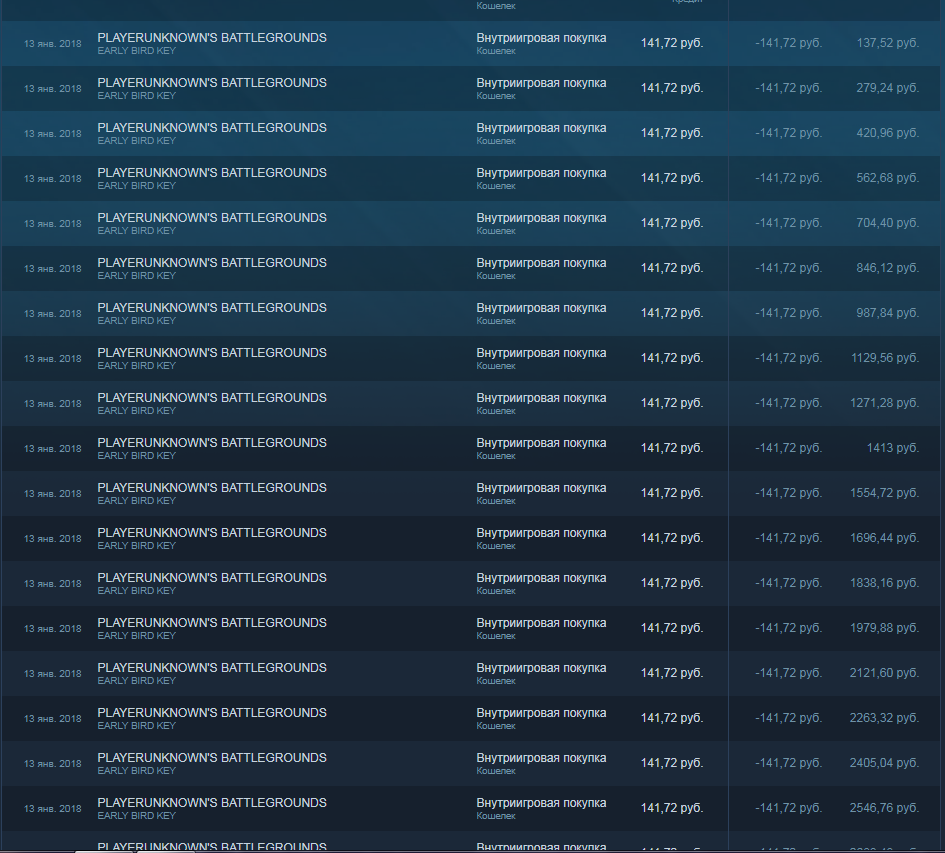Image resolution: width=945 pixels, height=853 pixels.
Task: Click 'Кошелек' under purchase type in the 1838,16 руб. row
Action: (496, 591)
